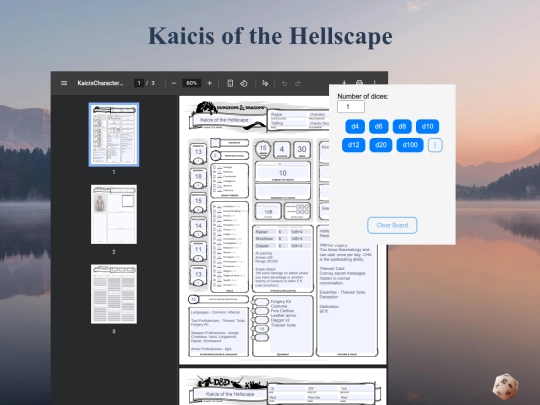Roll a d20 die

coord(381,145)
